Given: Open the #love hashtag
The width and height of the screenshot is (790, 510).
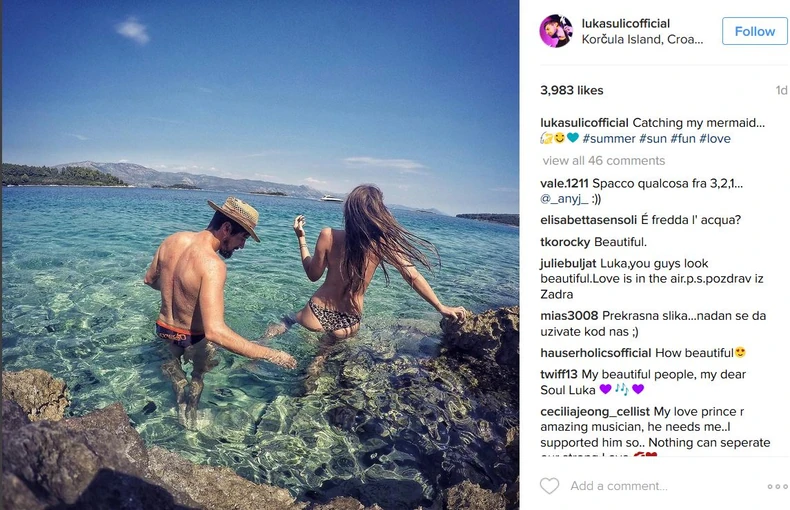Looking at the screenshot, I should pos(715,139).
